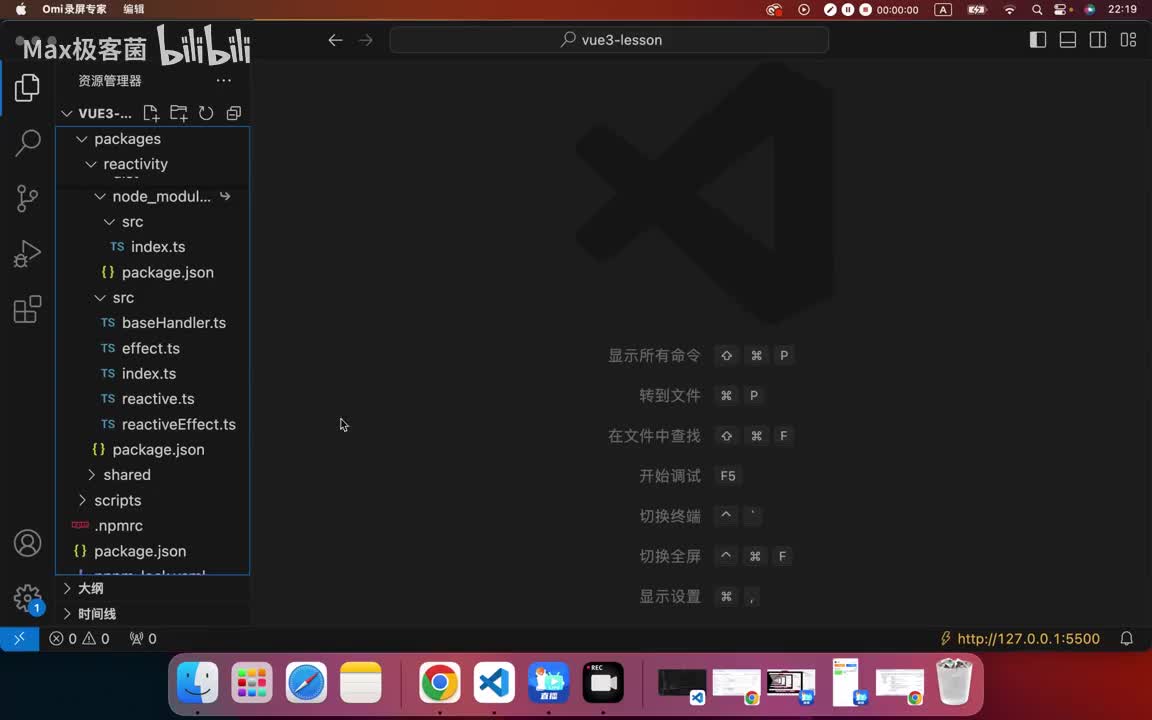Open Visual Studio Code from the Dock
The width and height of the screenshot is (1152, 720).
494,682
